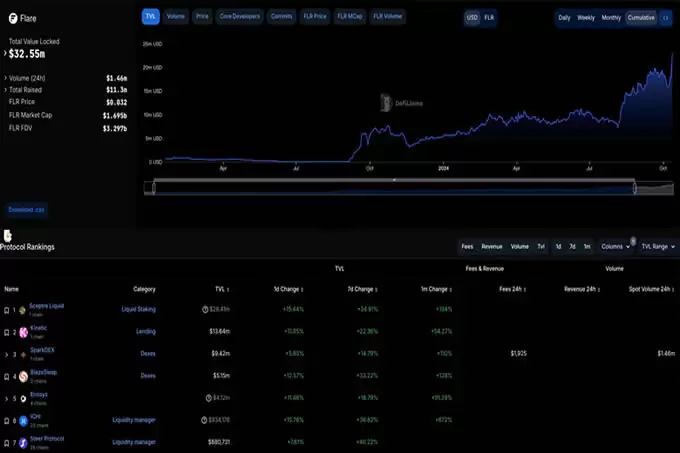Show the Fees column group

click(x=467, y=247)
